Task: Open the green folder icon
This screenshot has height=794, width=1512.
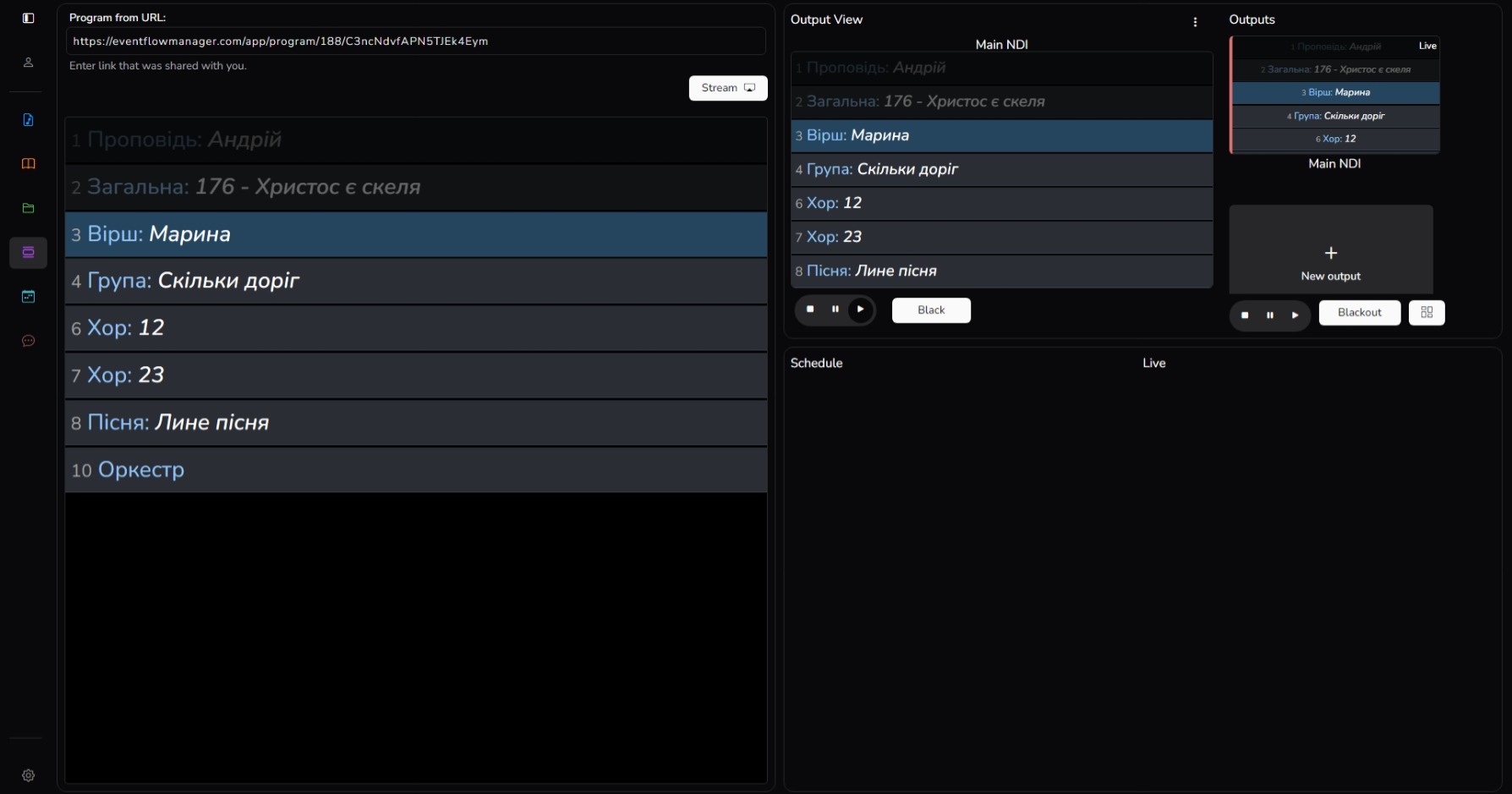Action: [x=28, y=208]
